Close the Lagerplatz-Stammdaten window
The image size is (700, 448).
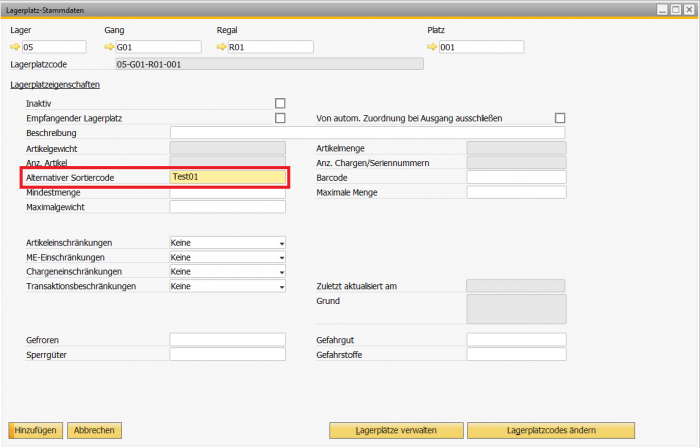[689, 10]
